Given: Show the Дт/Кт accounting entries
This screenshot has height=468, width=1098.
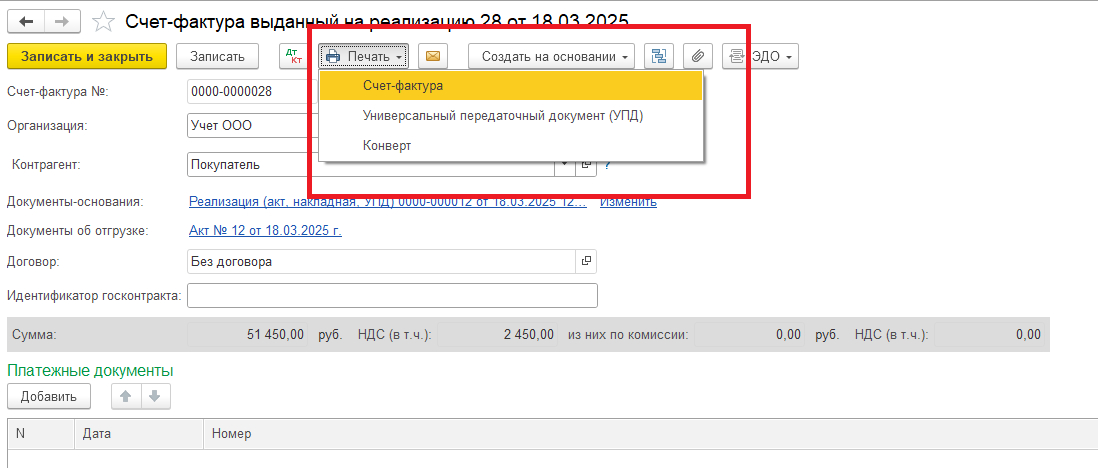Looking at the screenshot, I should [292, 57].
